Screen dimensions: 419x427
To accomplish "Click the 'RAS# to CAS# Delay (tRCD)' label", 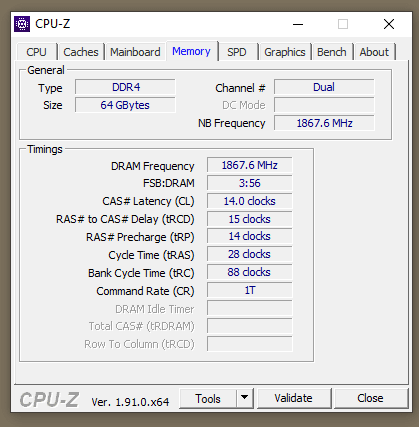I will tap(125, 219).
